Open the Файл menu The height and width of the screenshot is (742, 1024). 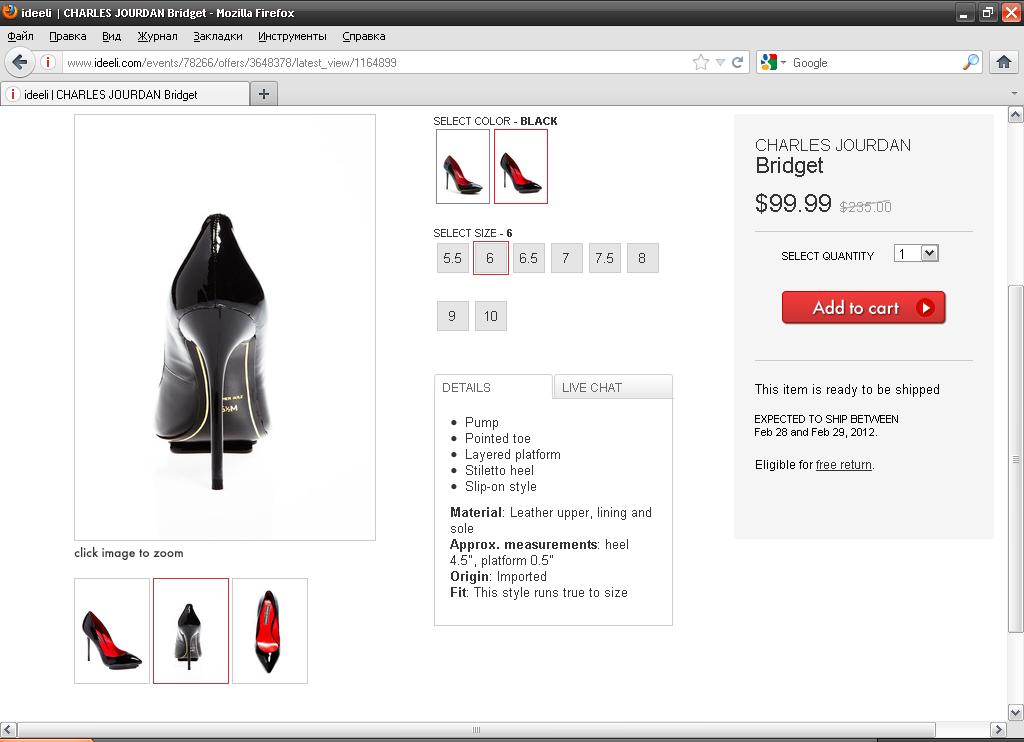[x=20, y=37]
